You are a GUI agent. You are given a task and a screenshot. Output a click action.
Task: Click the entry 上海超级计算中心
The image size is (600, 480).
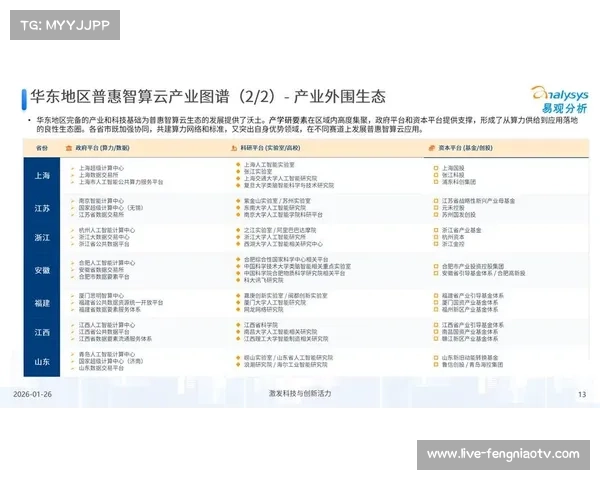[x=101, y=168]
